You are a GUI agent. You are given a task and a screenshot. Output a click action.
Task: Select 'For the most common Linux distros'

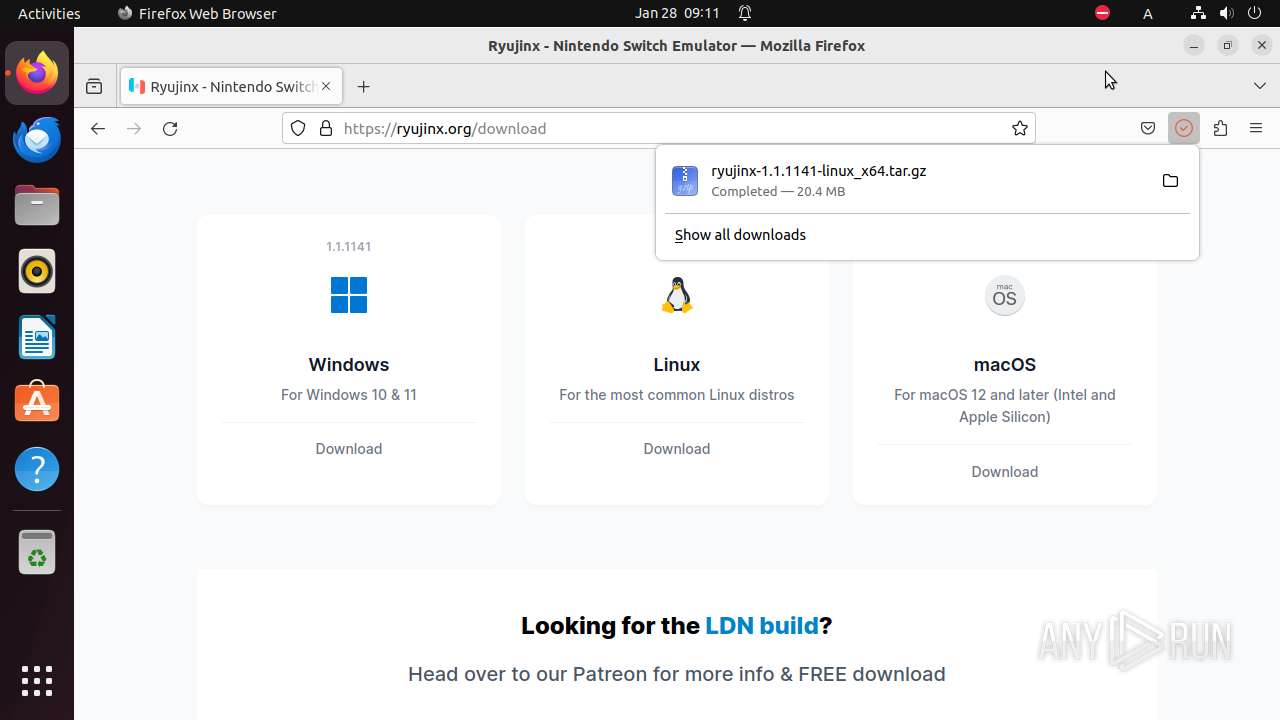(x=677, y=395)
